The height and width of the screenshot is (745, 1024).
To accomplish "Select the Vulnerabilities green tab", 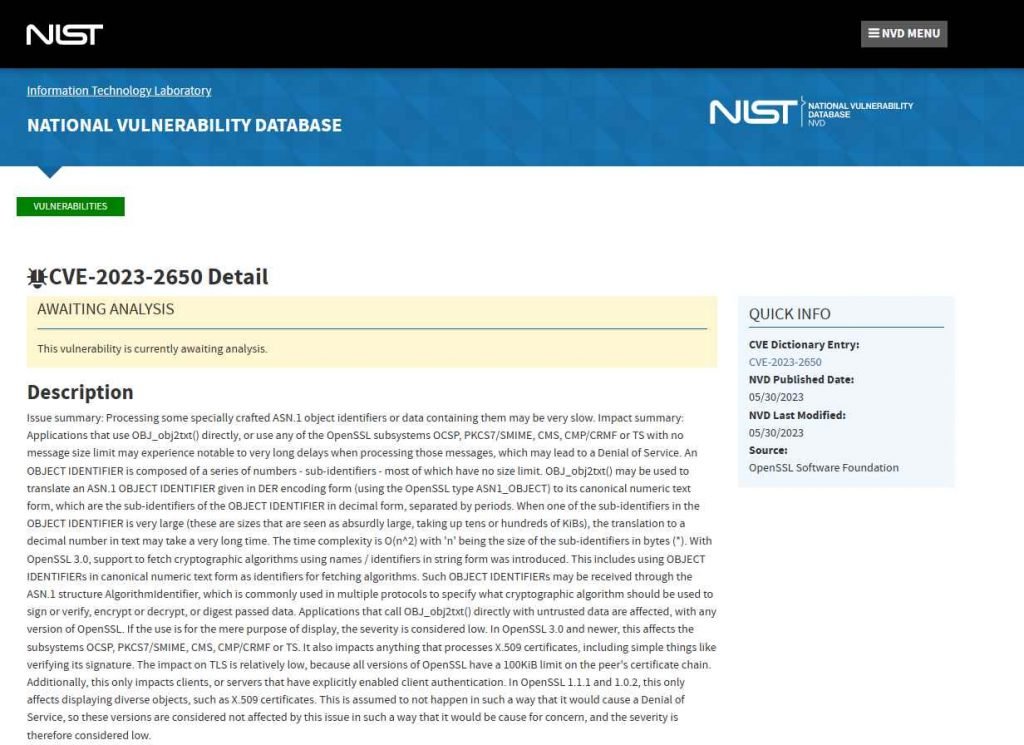I will click(71, 206).
